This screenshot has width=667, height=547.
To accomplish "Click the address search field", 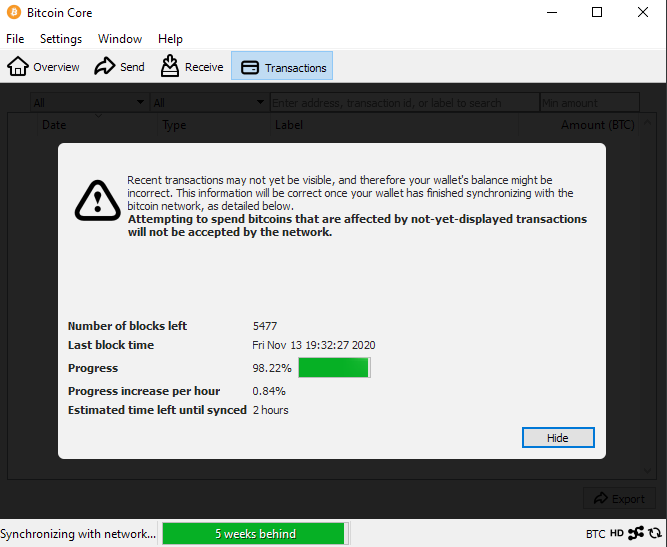I will coord(405,103).
